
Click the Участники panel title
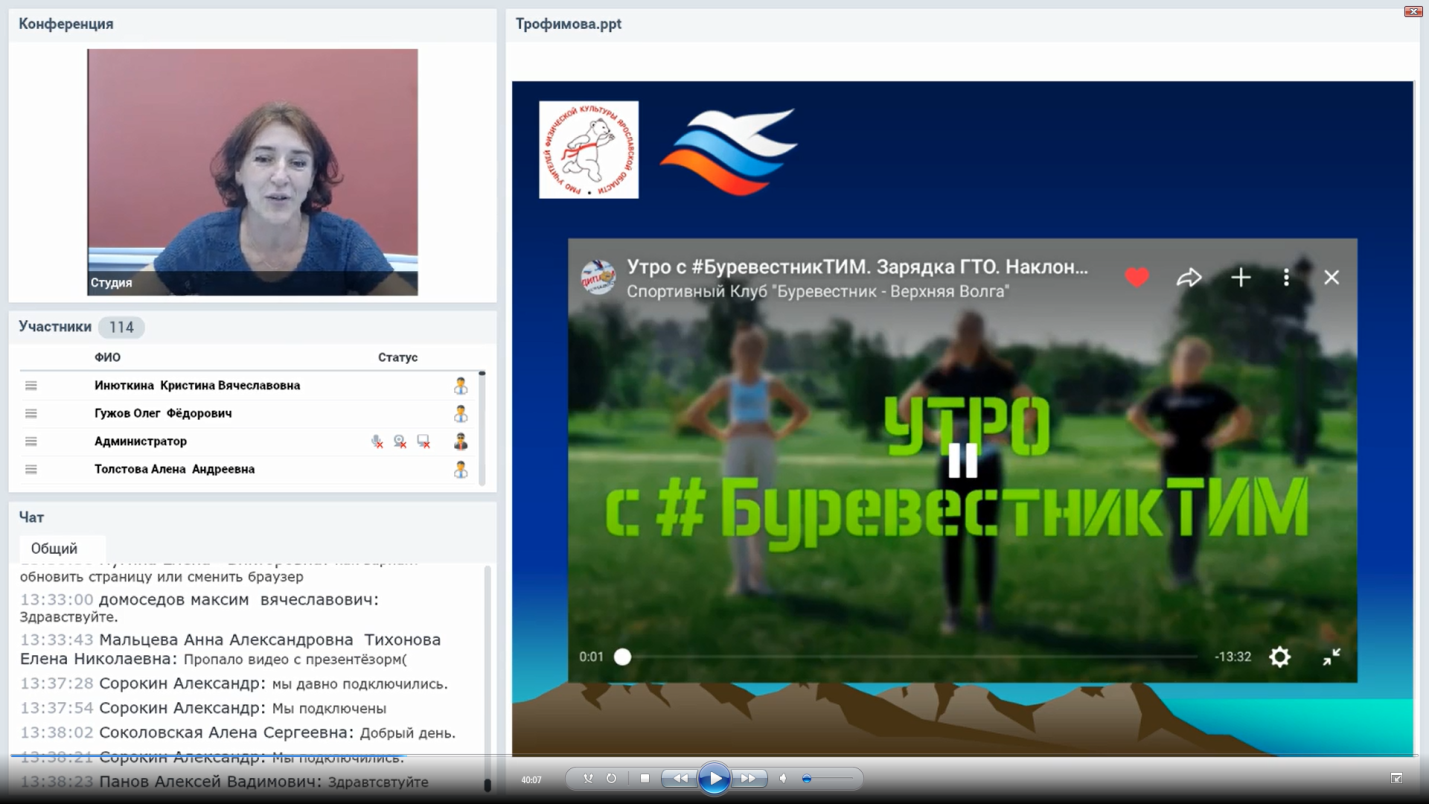[55, 327]
